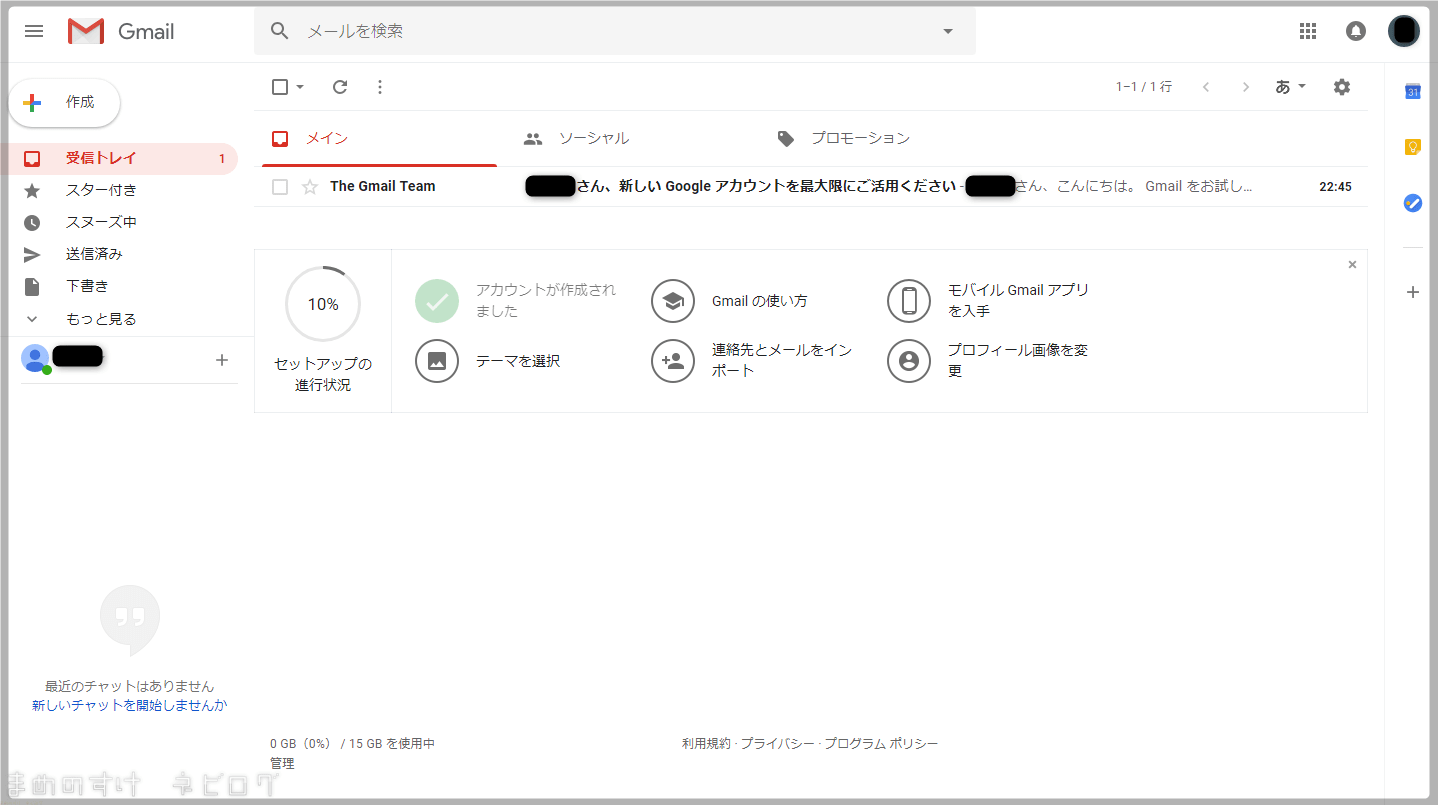
Task: Click the import contacts person-add icon
Action: [x=673, y=361]
